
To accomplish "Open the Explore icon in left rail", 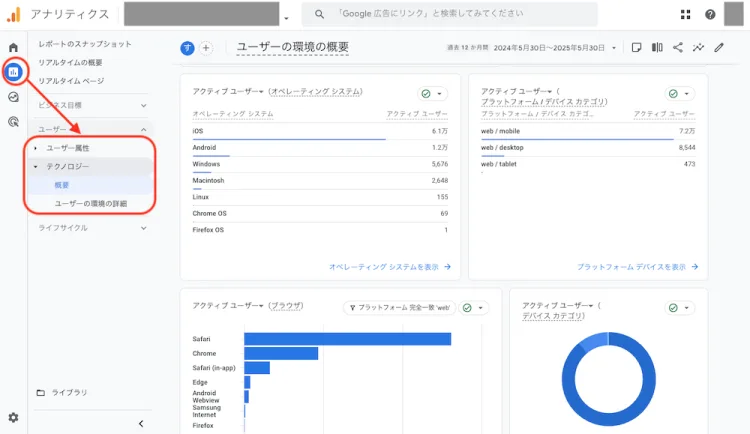I will [13, 97].
